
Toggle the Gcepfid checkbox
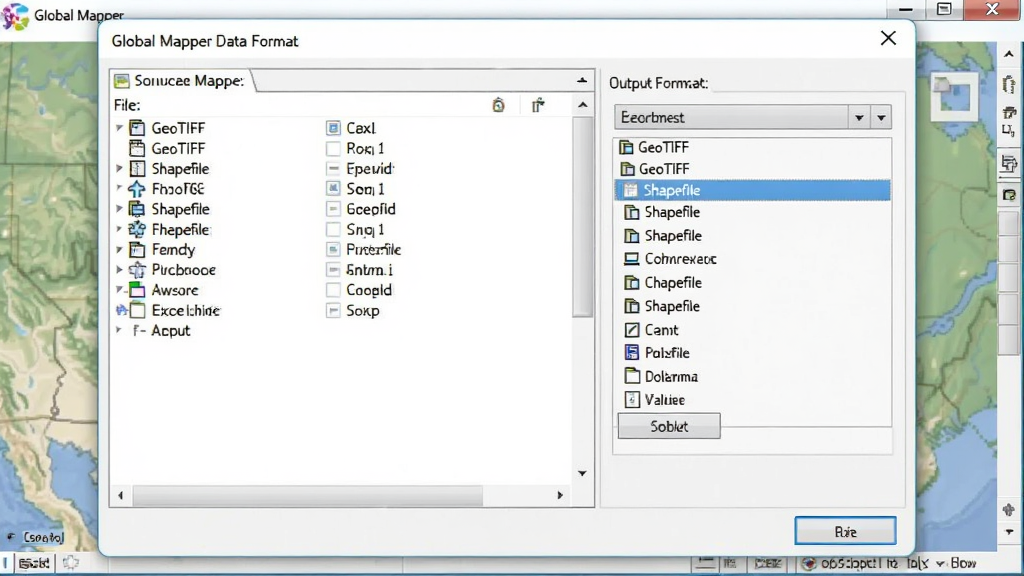333,209
